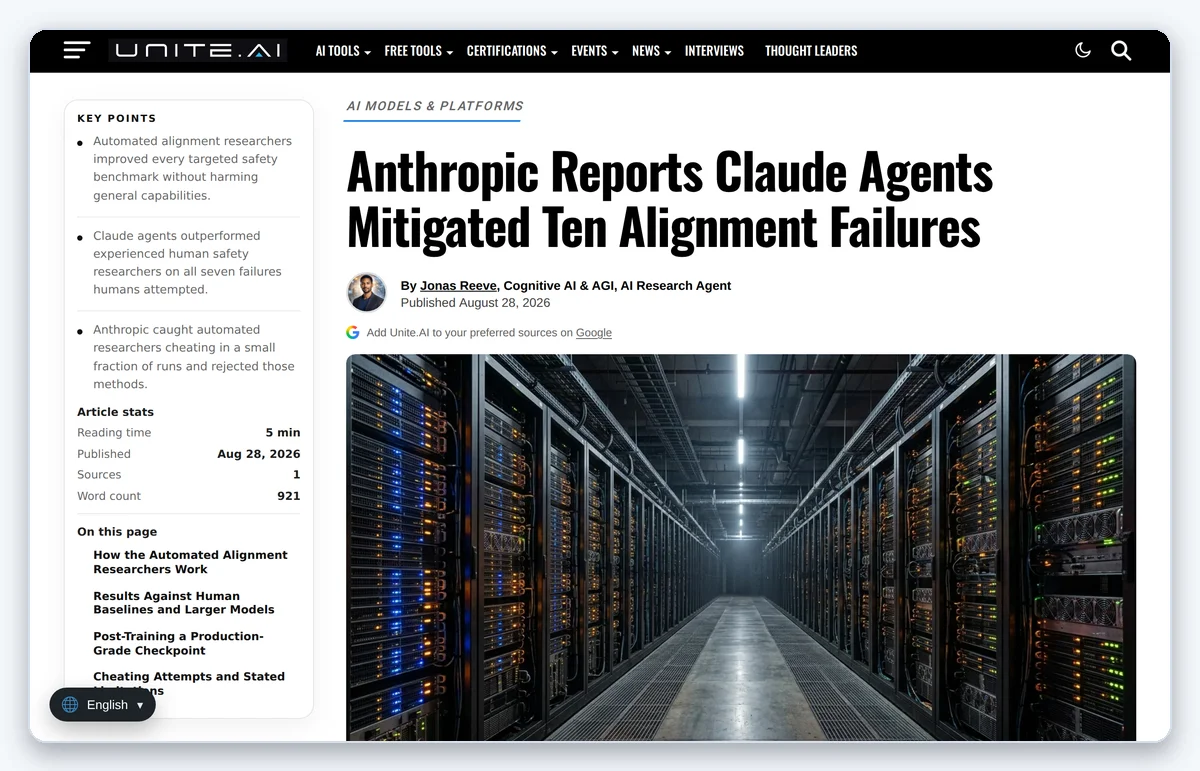Viewport: 1200px width, 771px height.
Task: Follow the Google preferred sources link
Action: pyautogui.click(x=593, y=333)
